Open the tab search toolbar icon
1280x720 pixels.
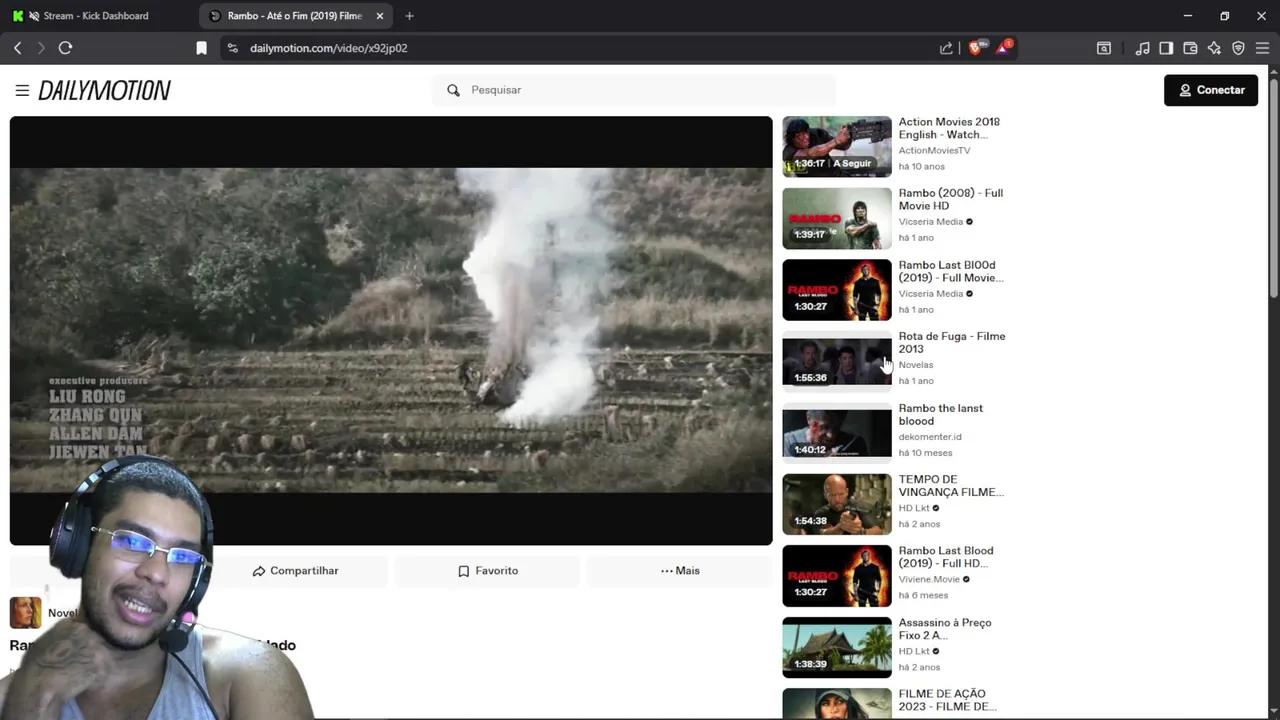(1104, 48)
